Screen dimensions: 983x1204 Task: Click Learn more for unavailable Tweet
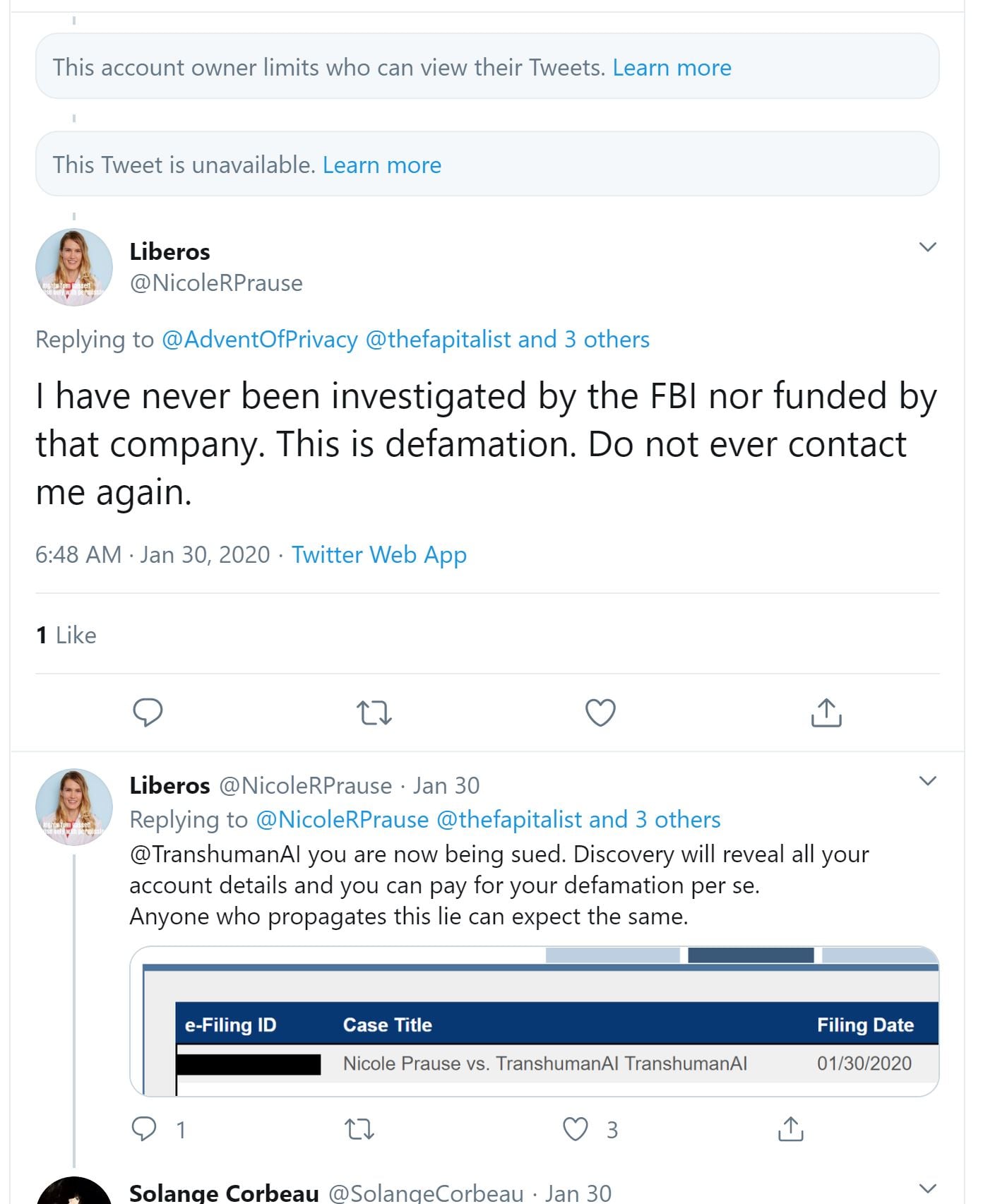(381, 165)
